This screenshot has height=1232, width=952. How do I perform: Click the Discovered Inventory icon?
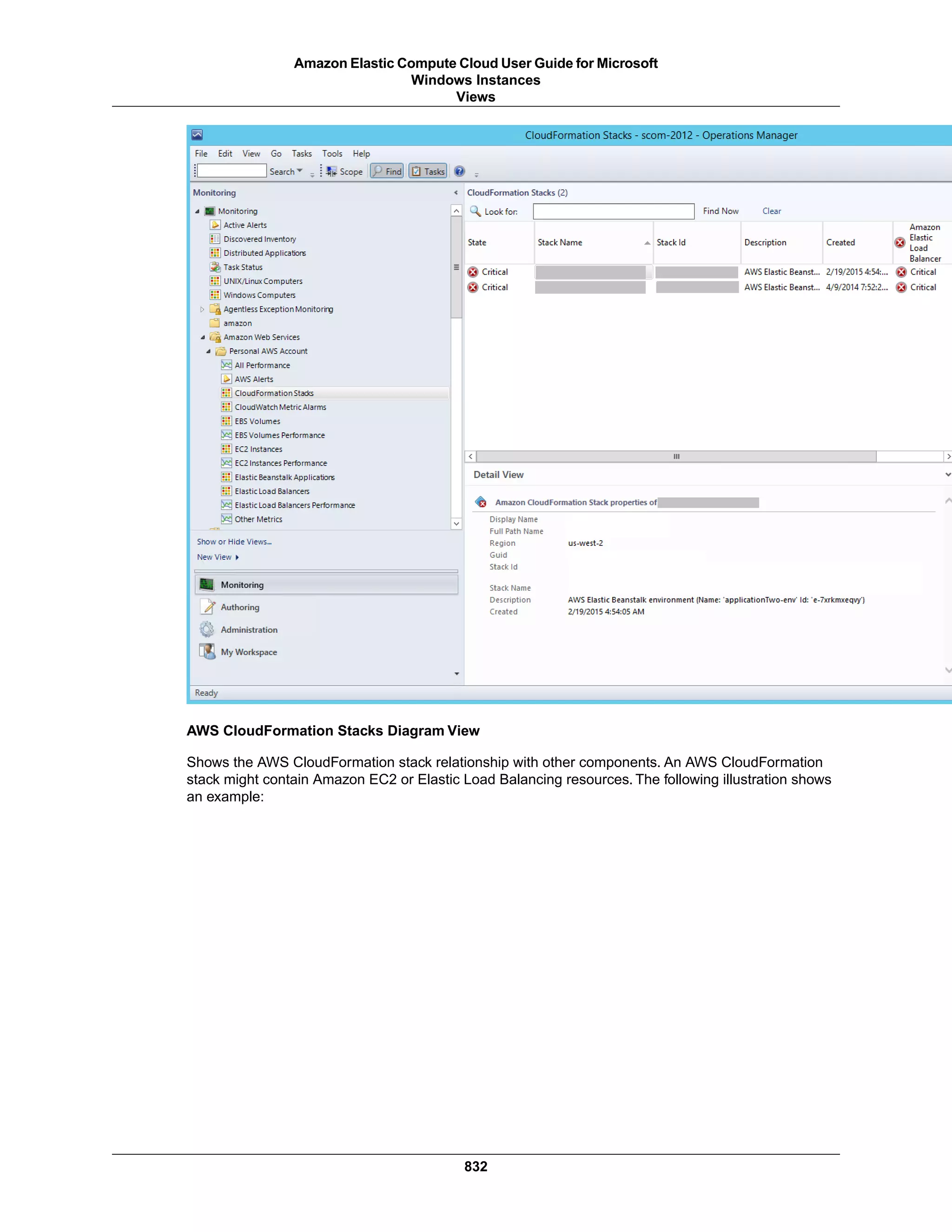(215, 238)
